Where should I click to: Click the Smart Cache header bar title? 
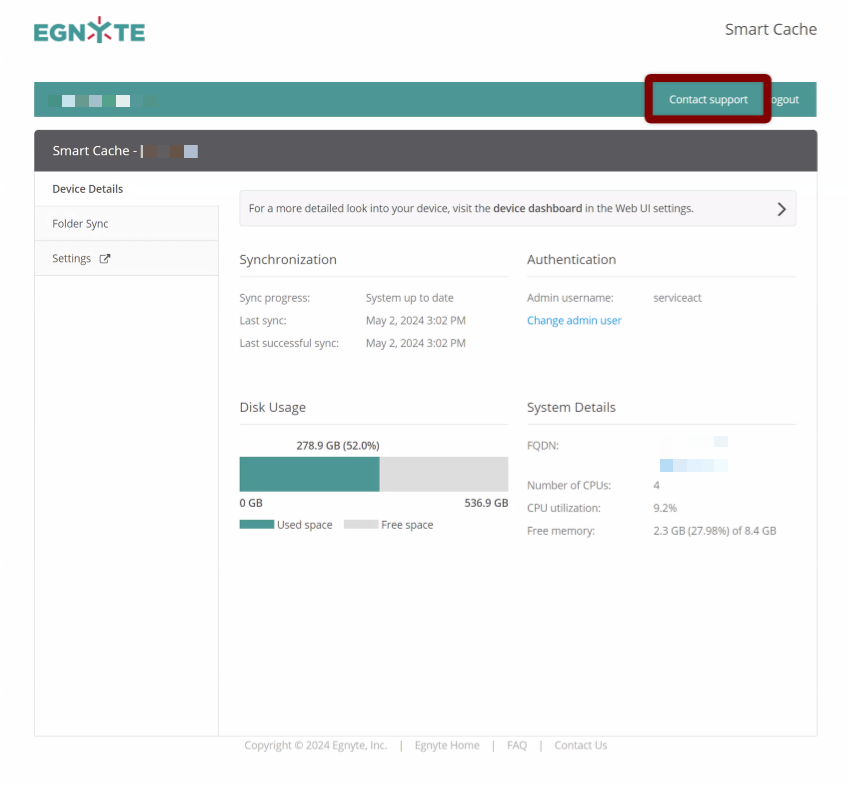[x=95, y=150]
